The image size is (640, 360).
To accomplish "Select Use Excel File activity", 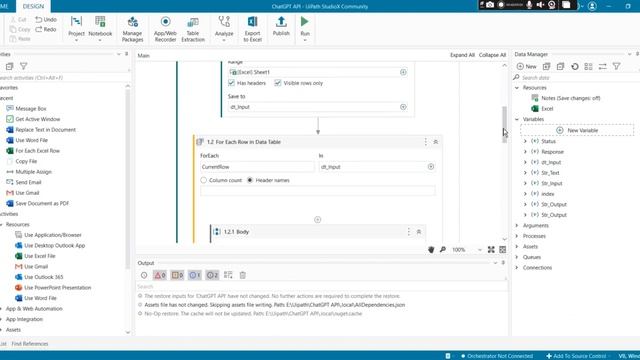I will click(35, 256).
